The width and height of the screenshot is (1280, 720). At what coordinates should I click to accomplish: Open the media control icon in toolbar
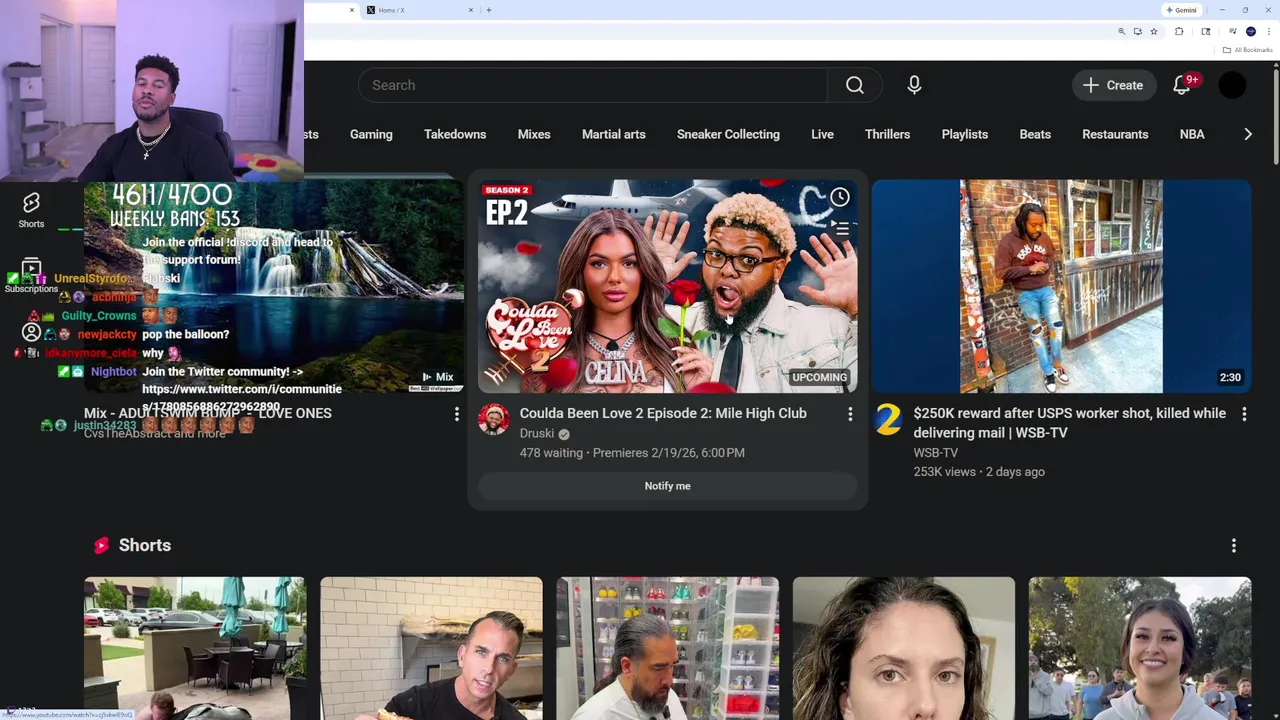[x=1233, y=32]
